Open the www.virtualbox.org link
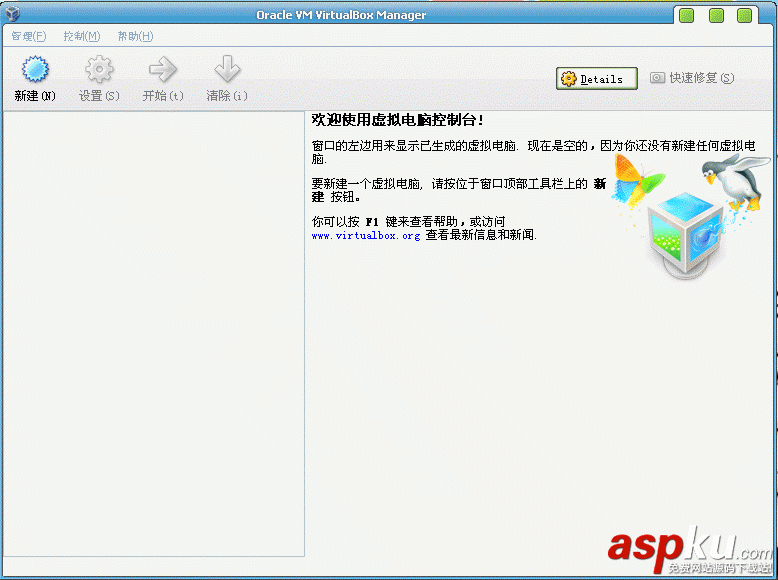This screenshot has width=778, height=580. (366, 236)
